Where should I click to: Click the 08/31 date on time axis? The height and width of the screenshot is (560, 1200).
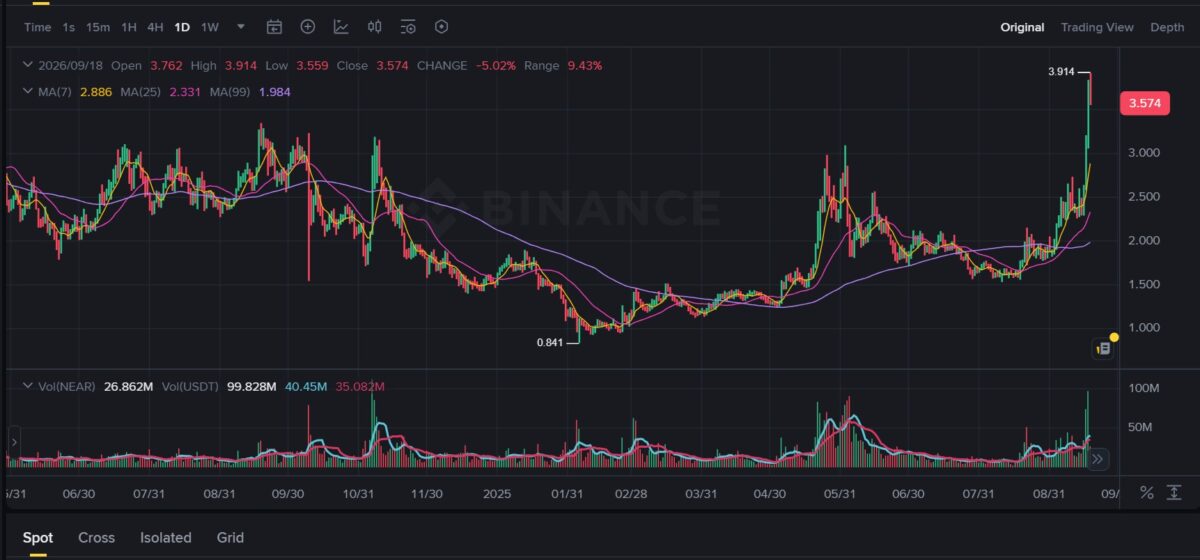point(1048,494)
